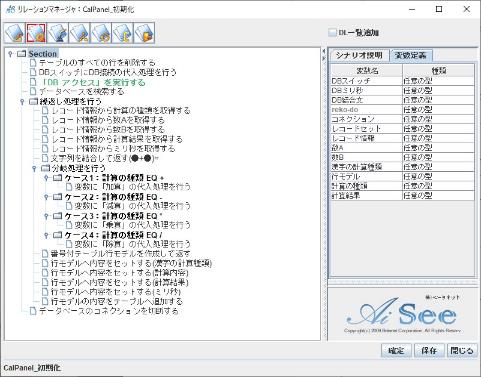Select 番号付テーブル行モデルを作成して返す row
Image resolution: width=481 pixels, height=377 pixels.
[x=121, y=254]
